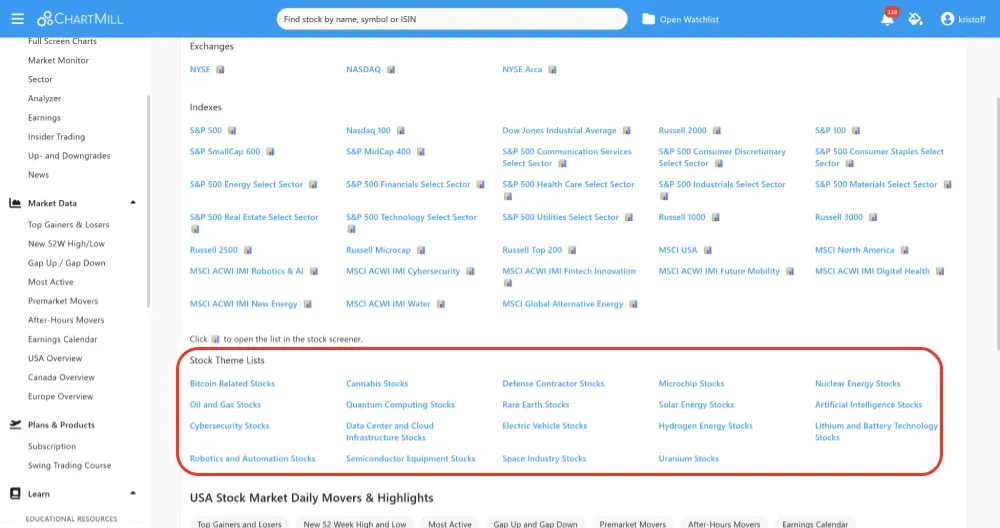
Task: Open Russell Microcap screener icon
Action: (421, 251)
